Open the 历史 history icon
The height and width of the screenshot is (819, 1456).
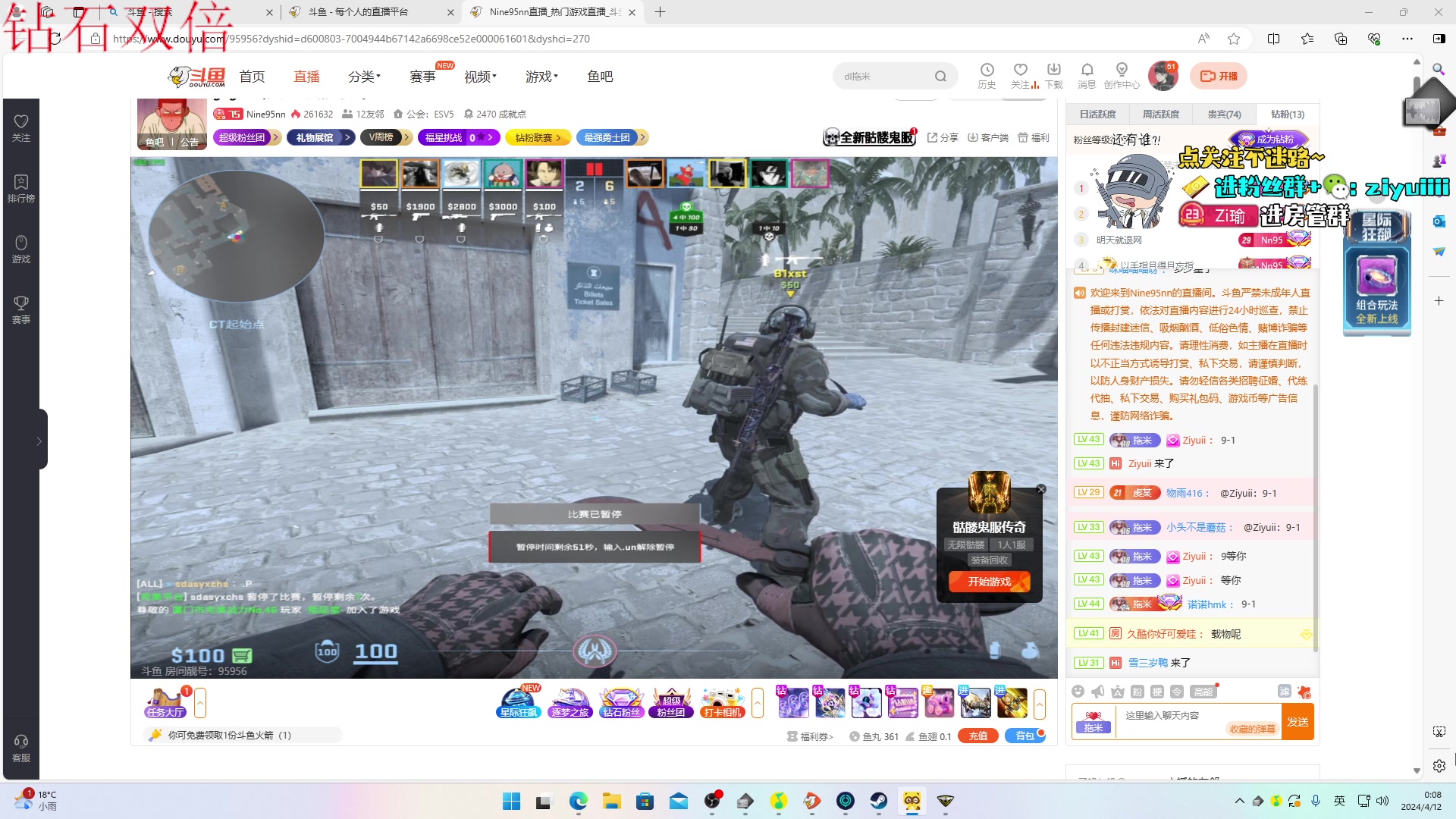[x=987, y=76]
